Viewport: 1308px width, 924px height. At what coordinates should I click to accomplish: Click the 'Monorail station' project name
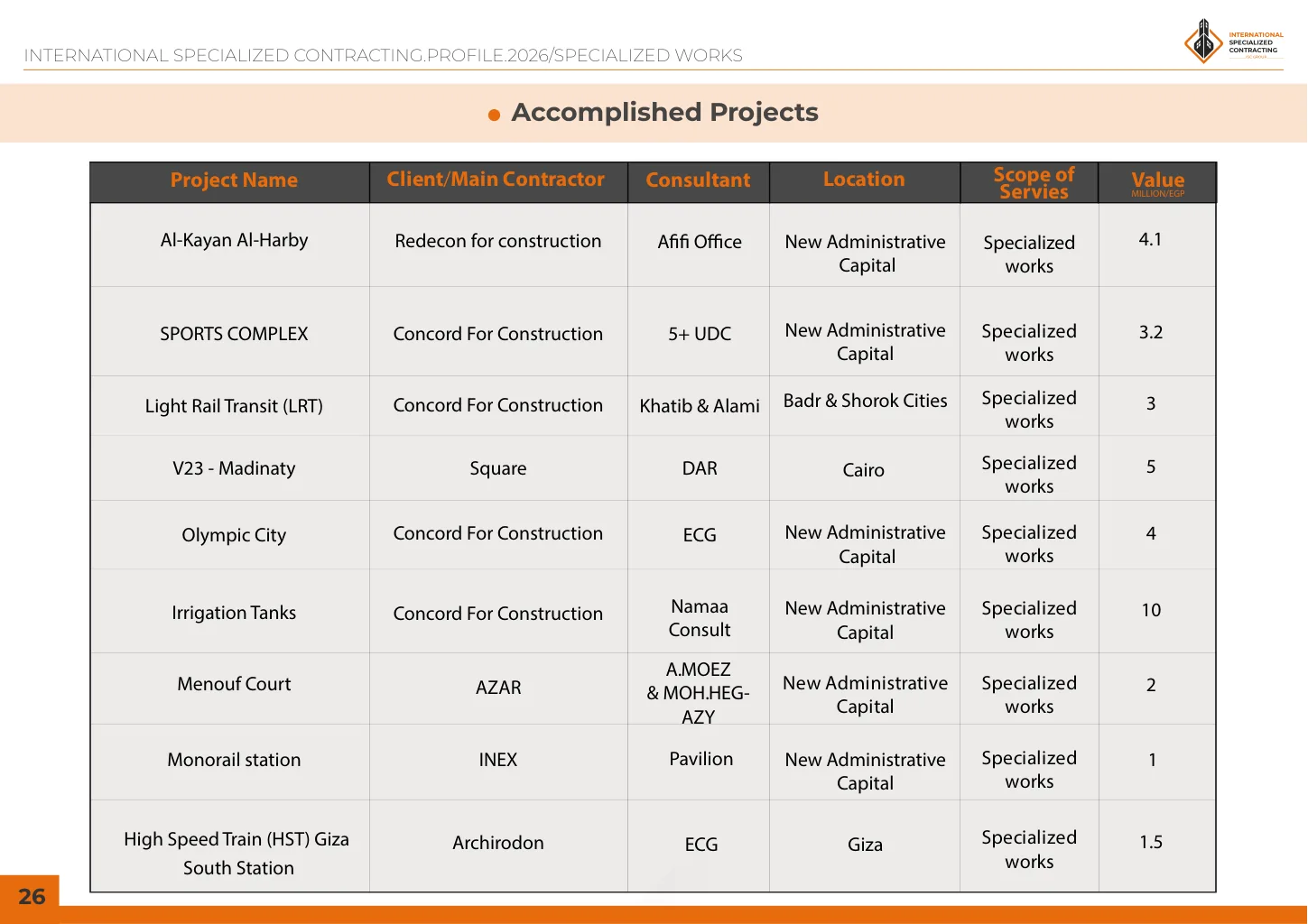[x=234, y=760]
